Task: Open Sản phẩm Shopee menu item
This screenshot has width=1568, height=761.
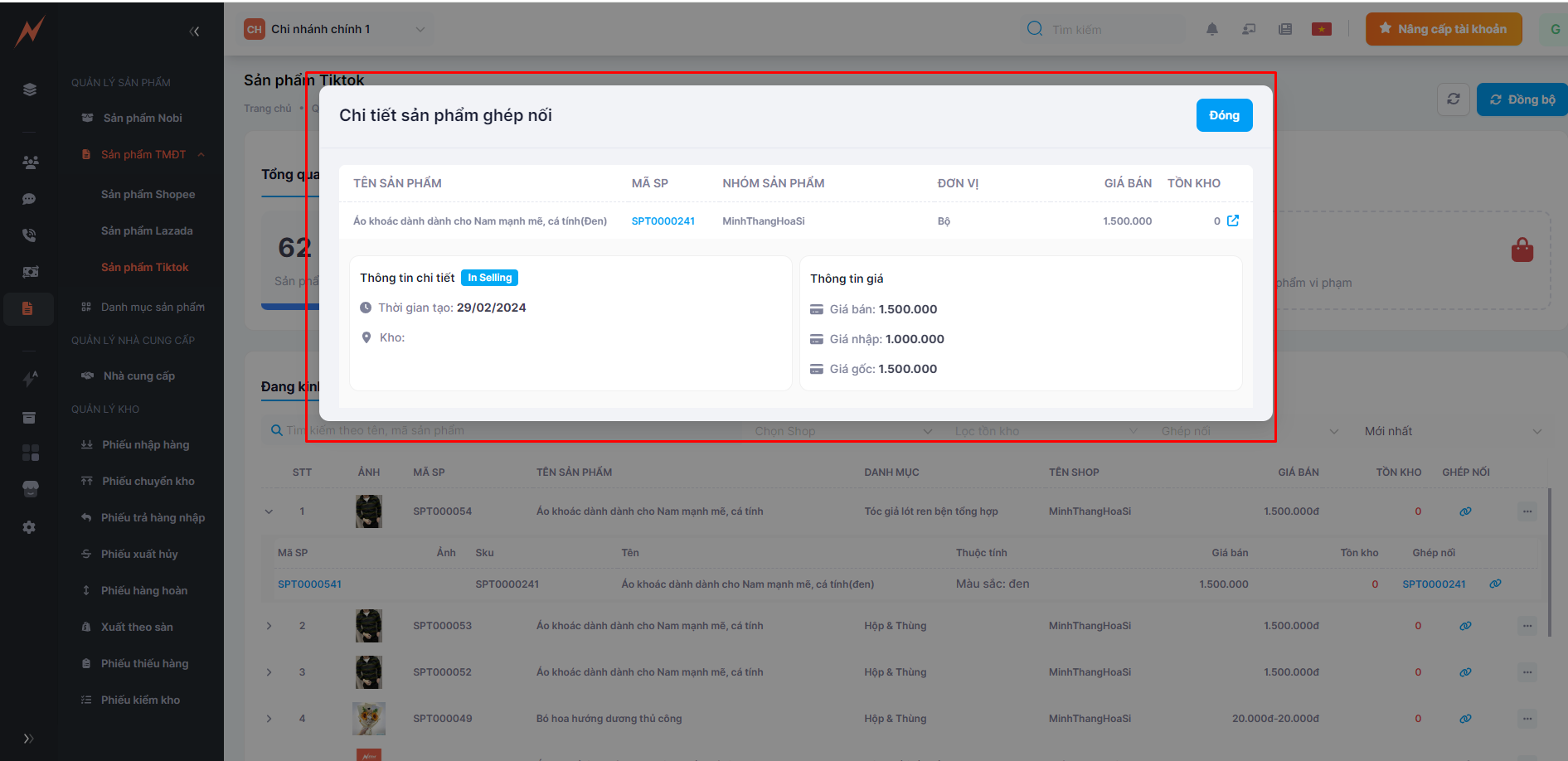Action: coord(148,194)
